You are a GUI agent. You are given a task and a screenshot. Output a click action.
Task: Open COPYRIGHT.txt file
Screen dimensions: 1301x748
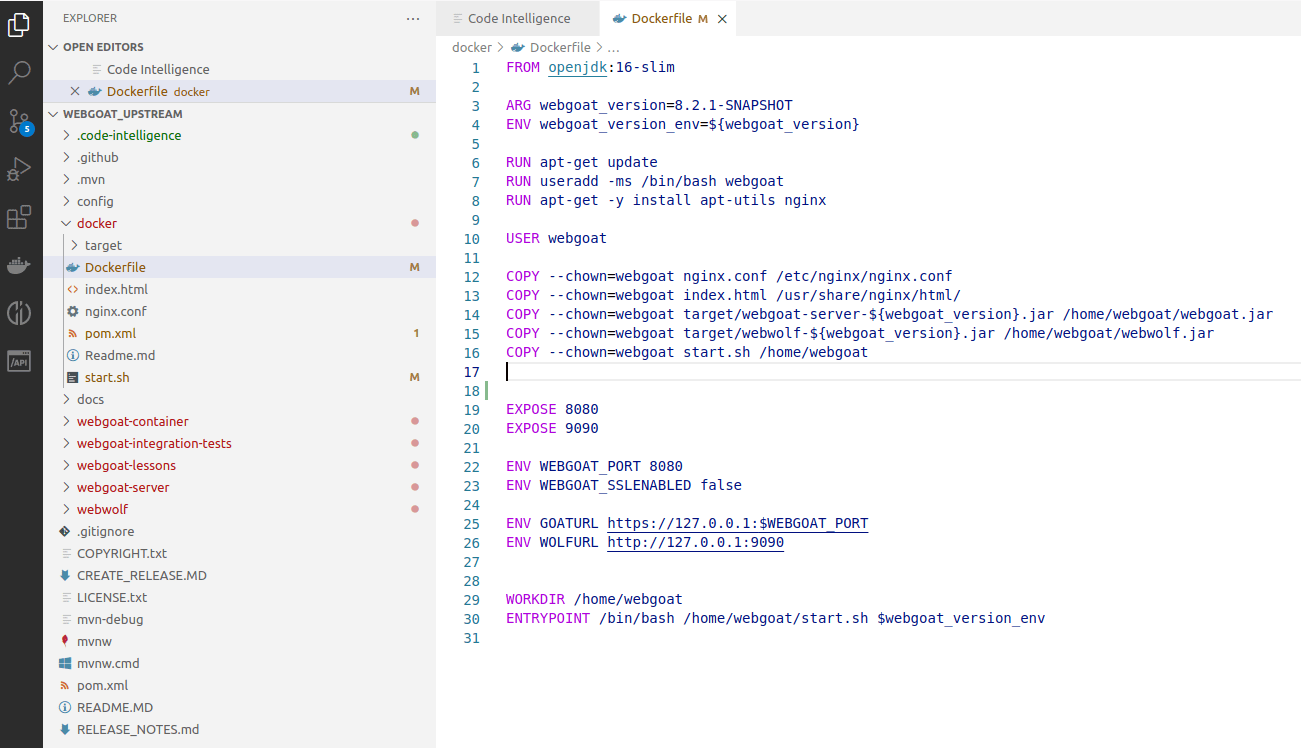pyautogui.click(x=239, y=553)
